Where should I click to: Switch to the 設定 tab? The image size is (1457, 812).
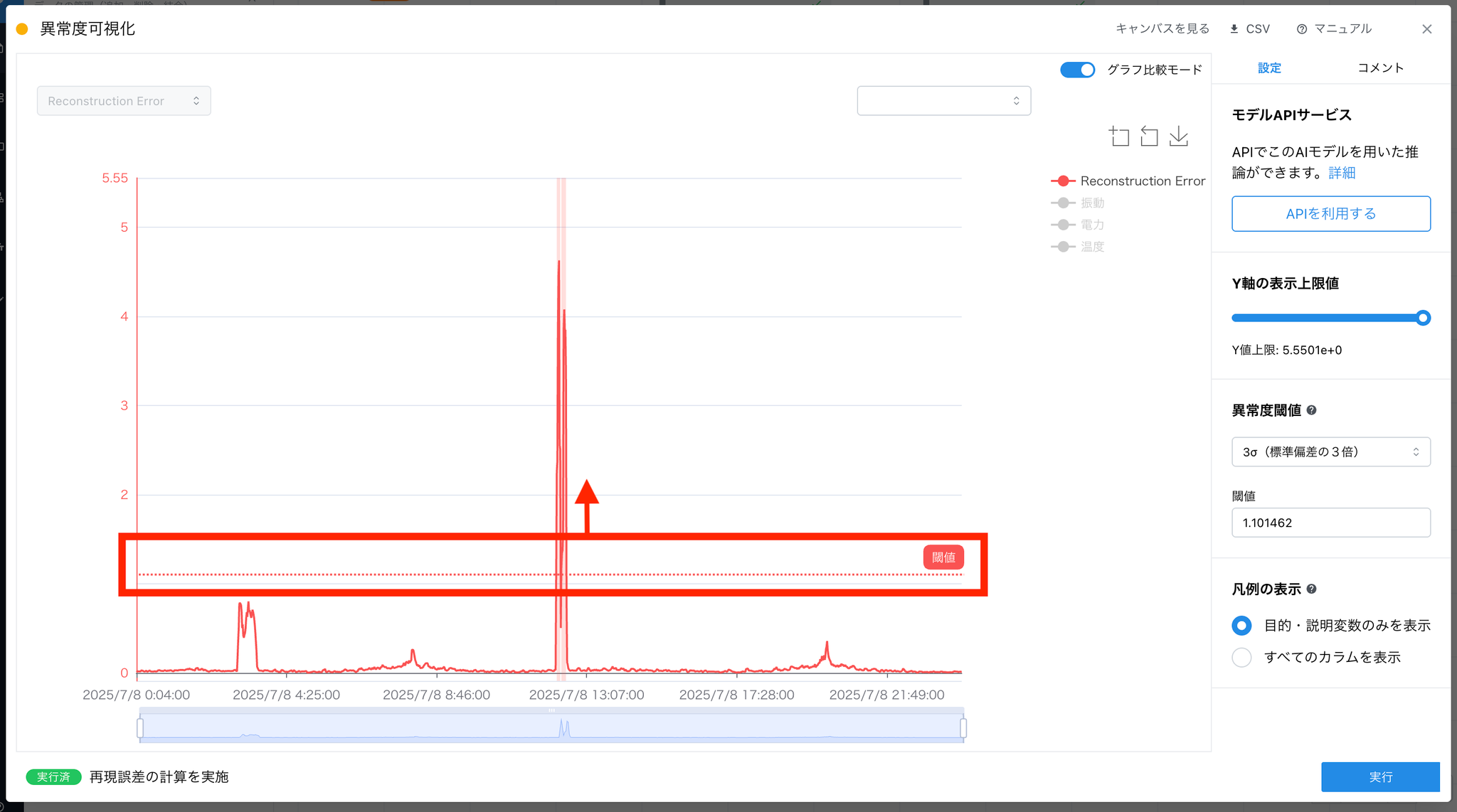1269,68
